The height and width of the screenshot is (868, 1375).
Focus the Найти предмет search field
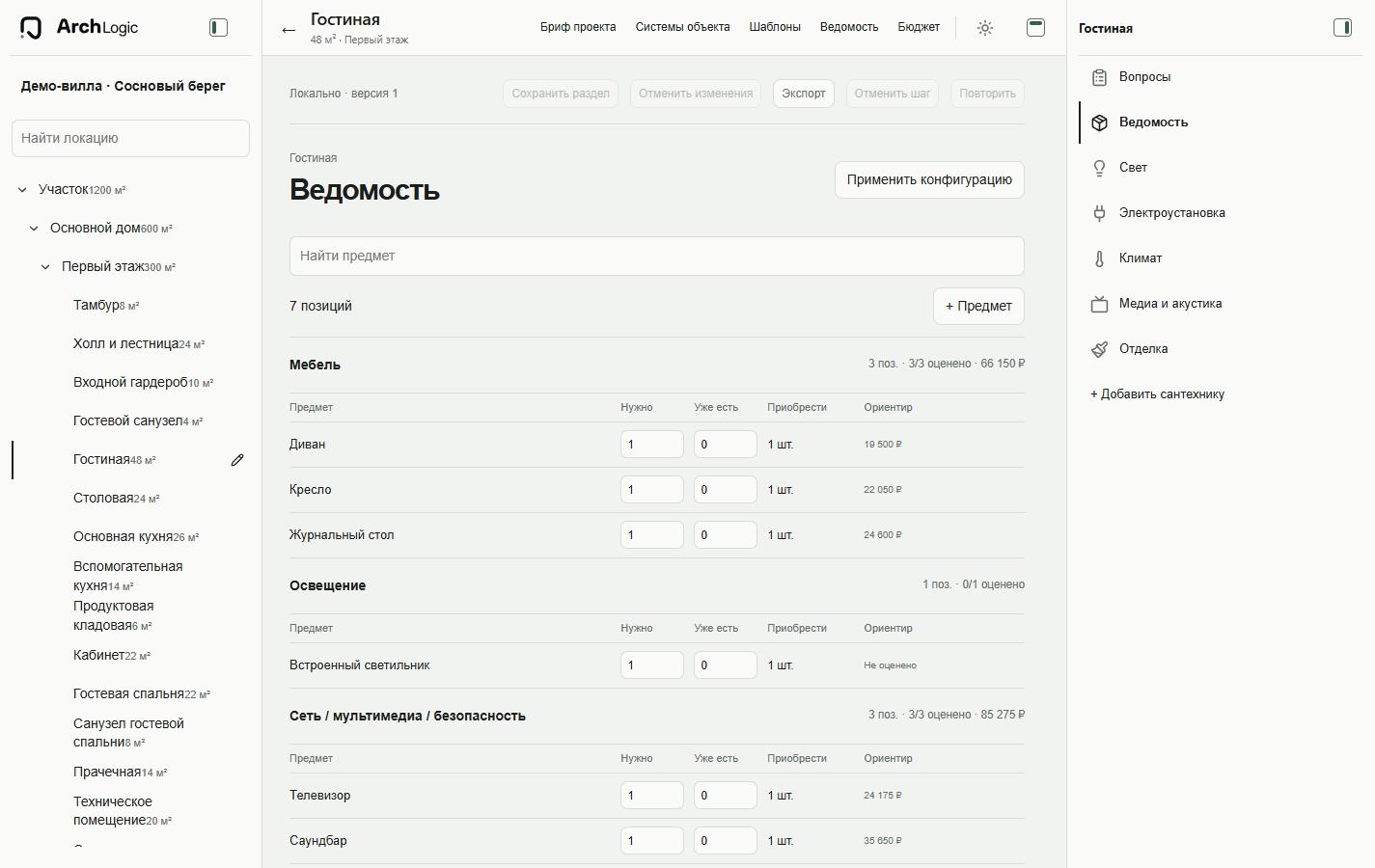coord(656,256)
